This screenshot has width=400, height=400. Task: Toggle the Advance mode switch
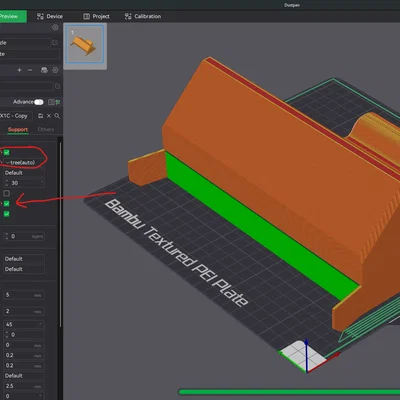tap(39, 102)
